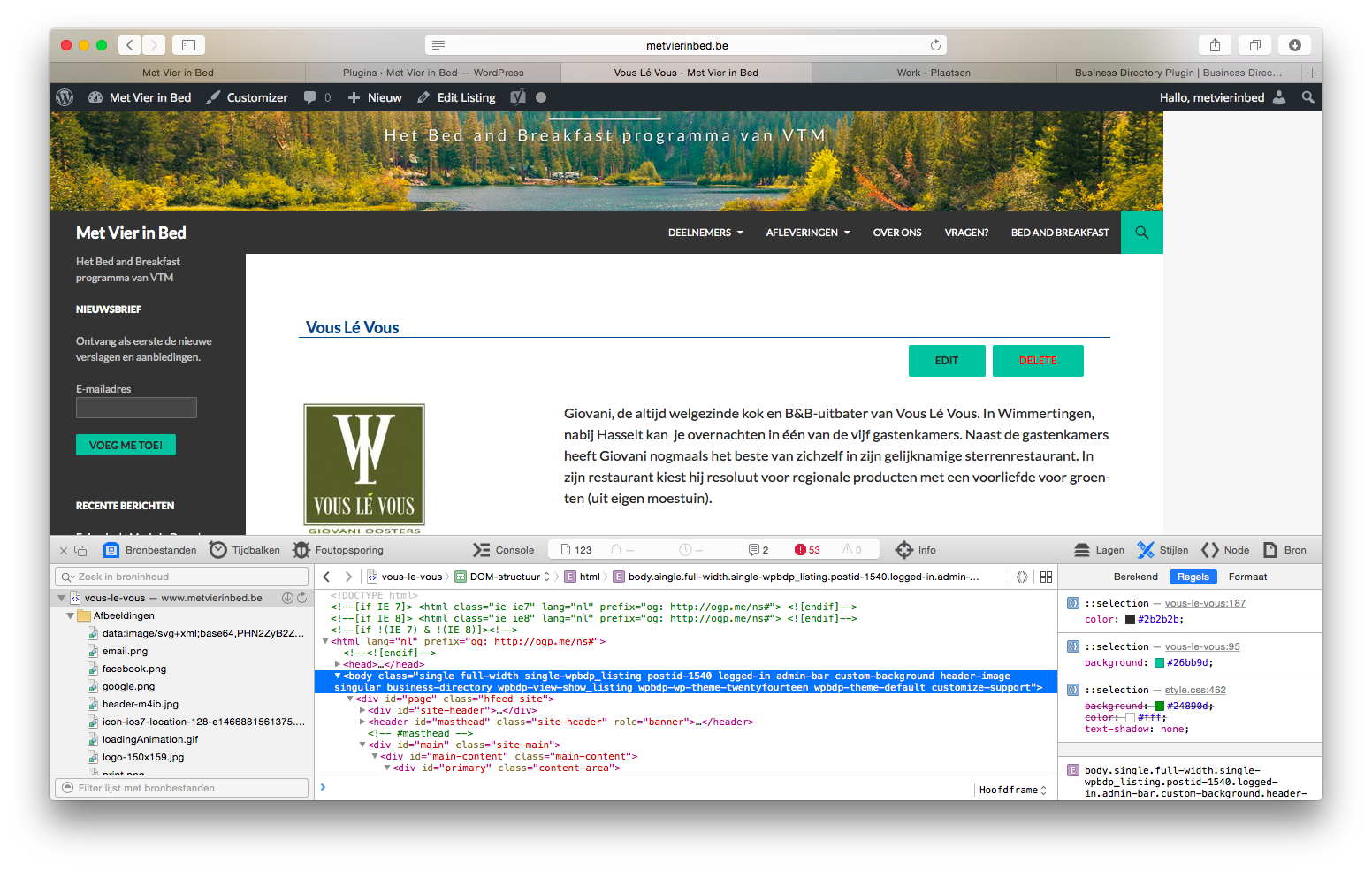
Task: Show the Node details sidebar
Action: [x=1225, y=550]
